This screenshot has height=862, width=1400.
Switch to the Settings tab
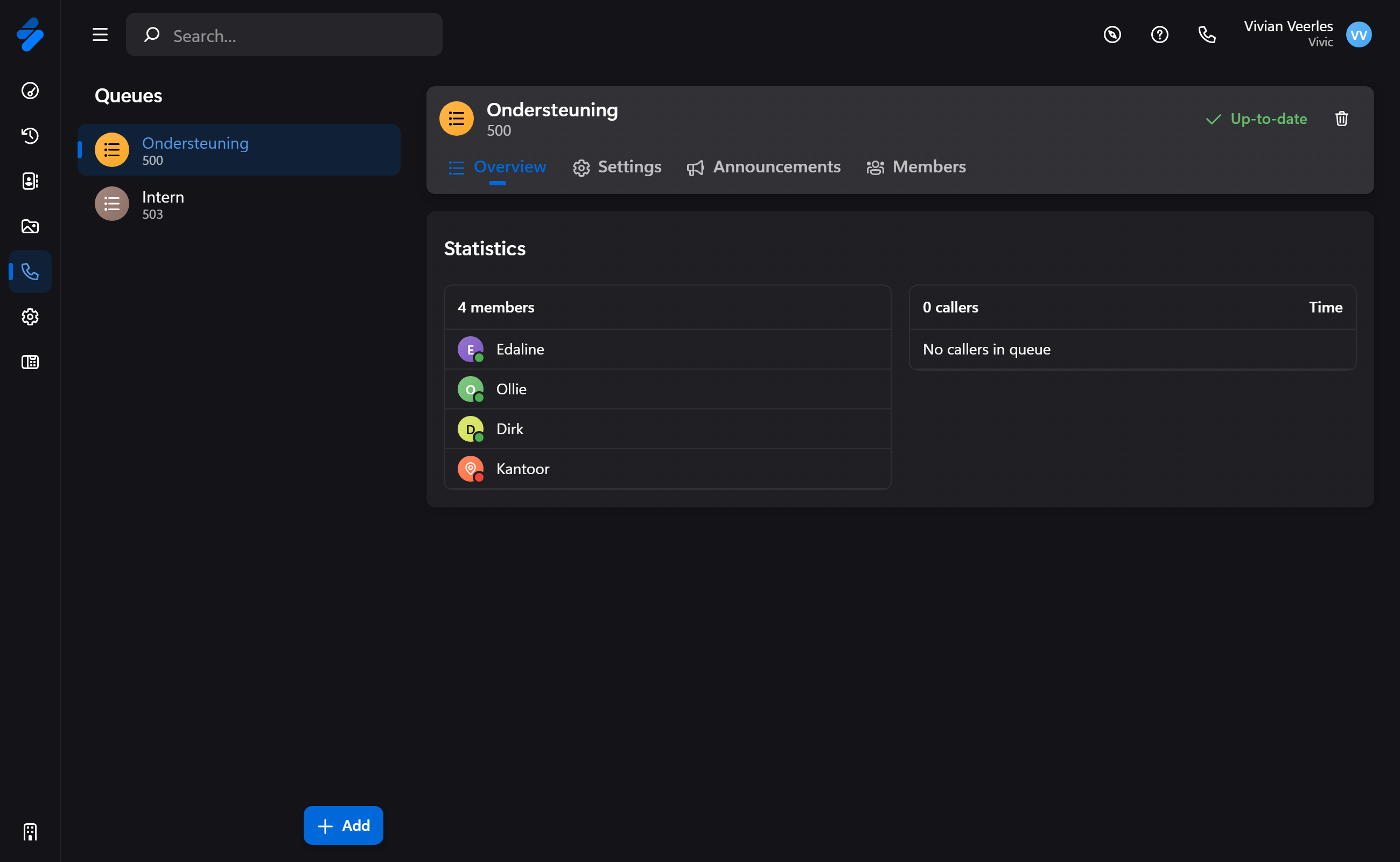pos(617,167)
